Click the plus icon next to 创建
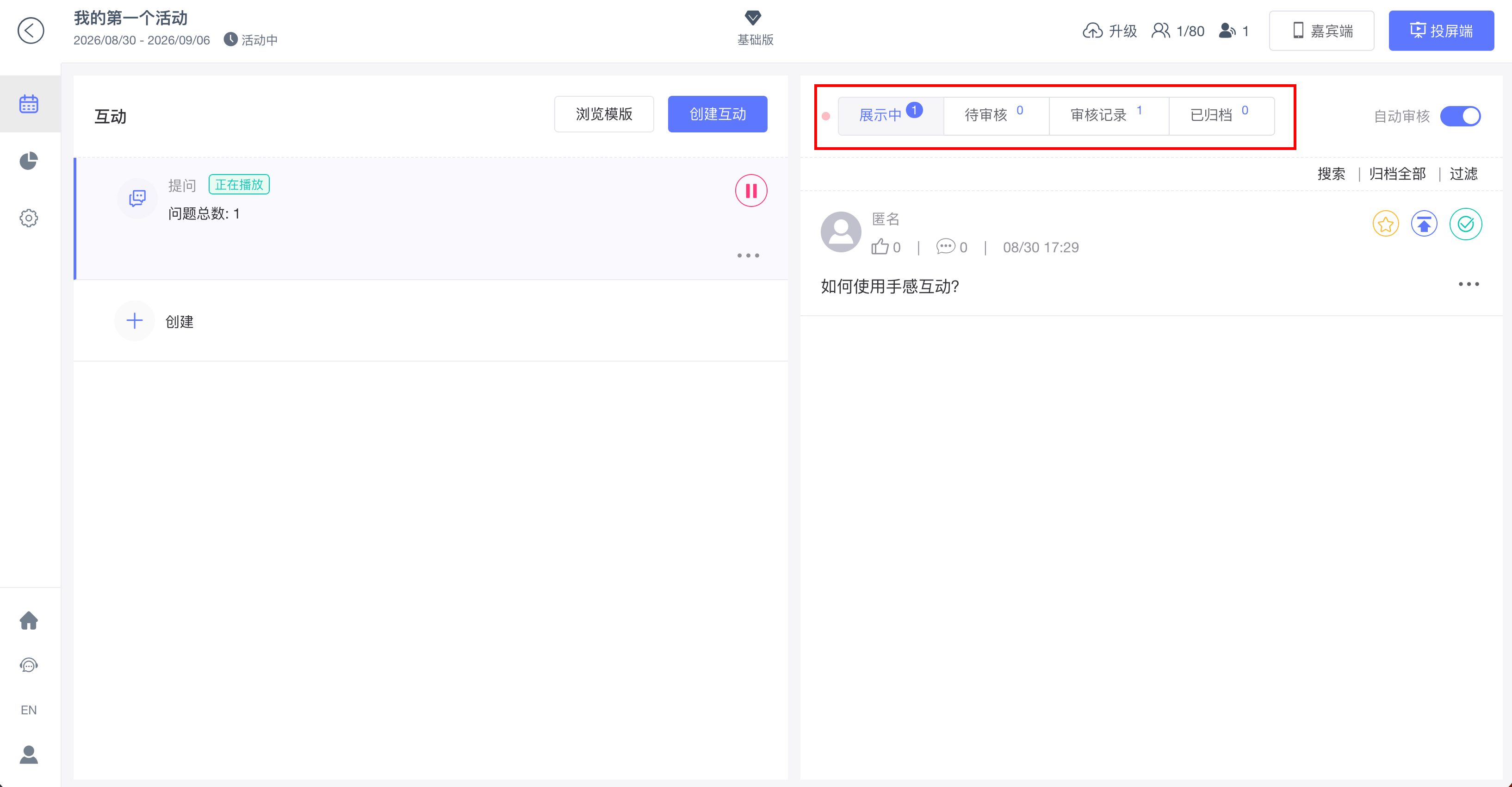Image resolution: width=1512 pixels, height=787 pixels. coord(135,321)
